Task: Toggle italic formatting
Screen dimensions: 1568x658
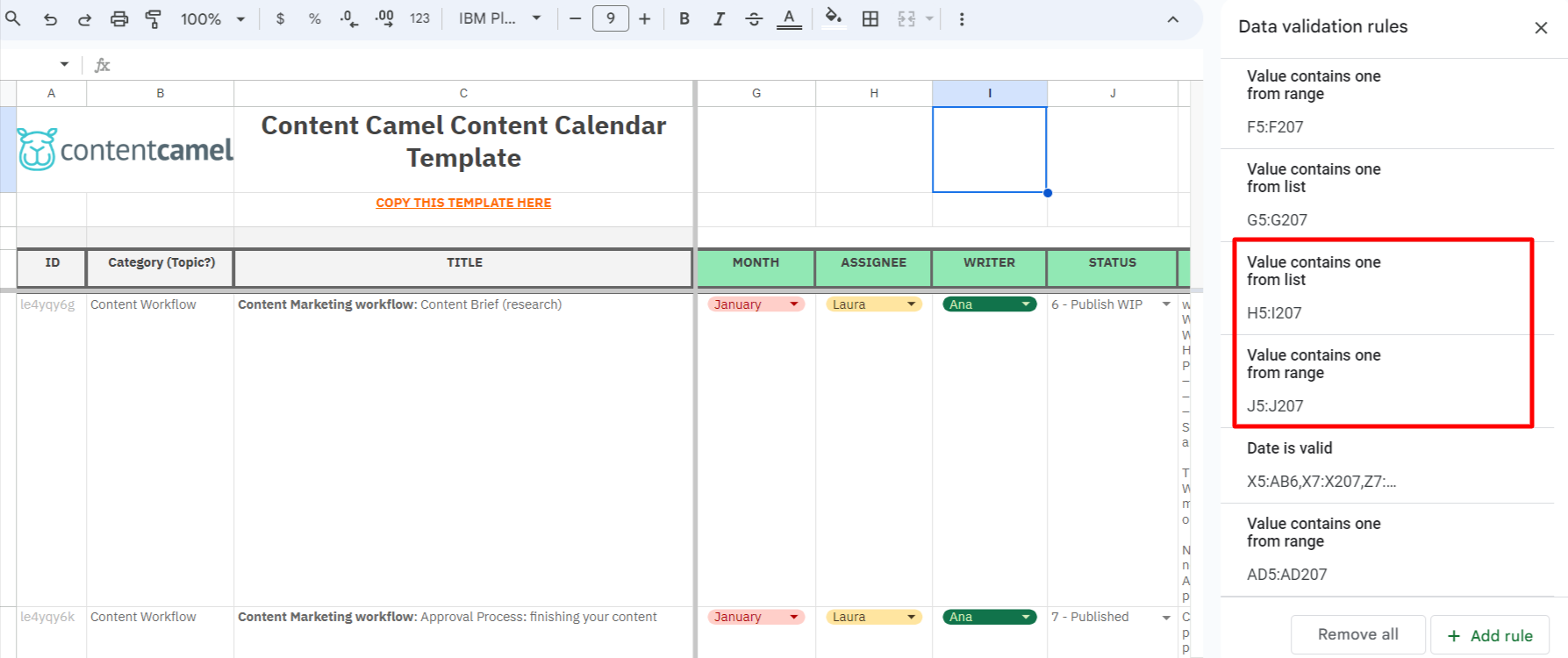Action: pos(719,18)
